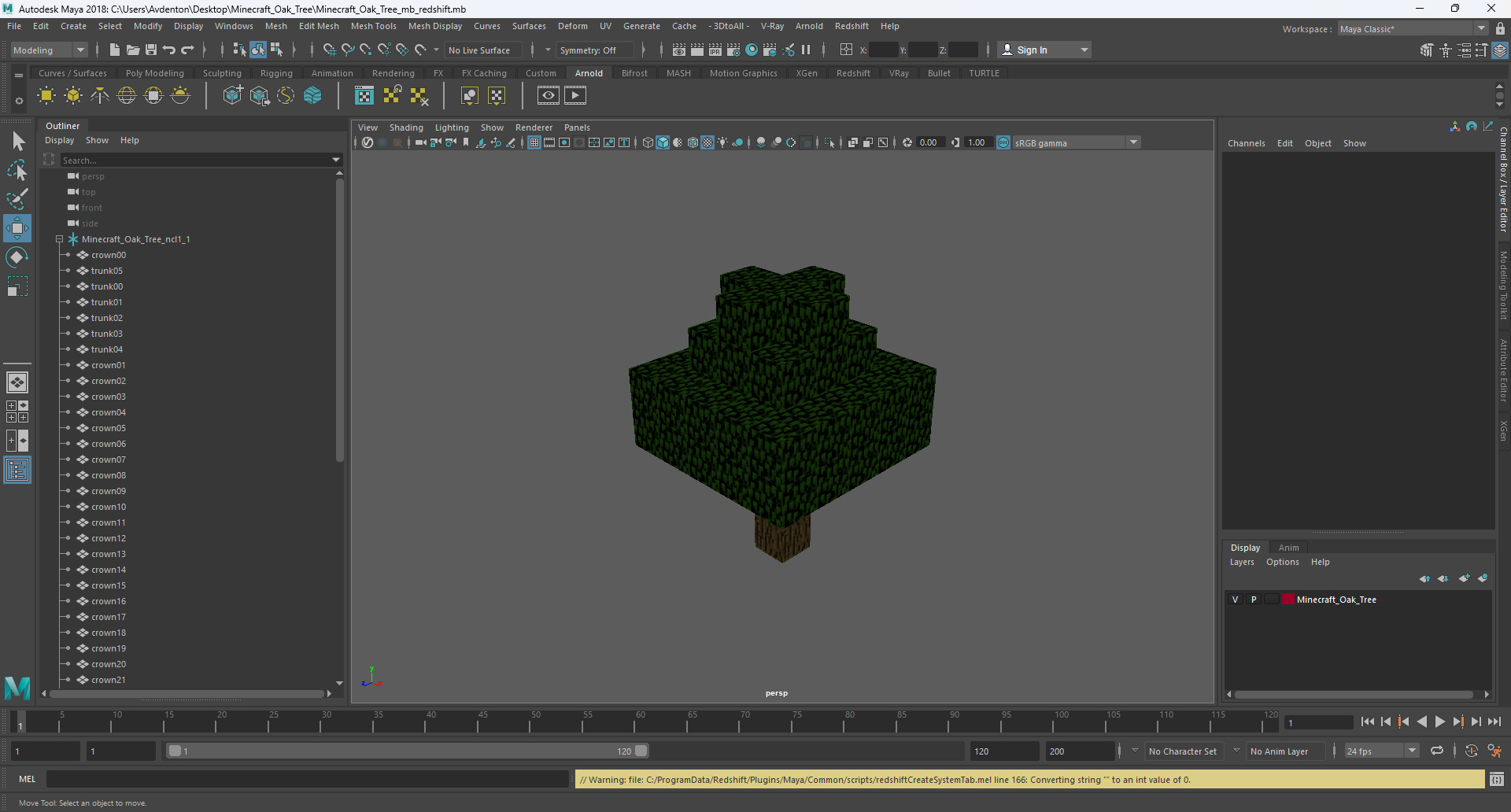Select trunk05 in the Outliner
The height and width of the screenshot is (812, 1511).
click(x=107, y=271)
